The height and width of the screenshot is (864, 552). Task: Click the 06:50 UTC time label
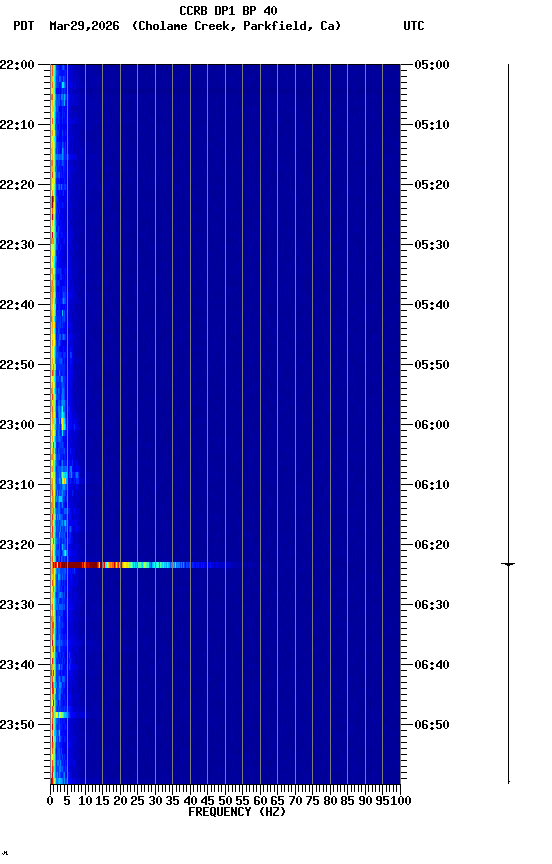(432, 725)
